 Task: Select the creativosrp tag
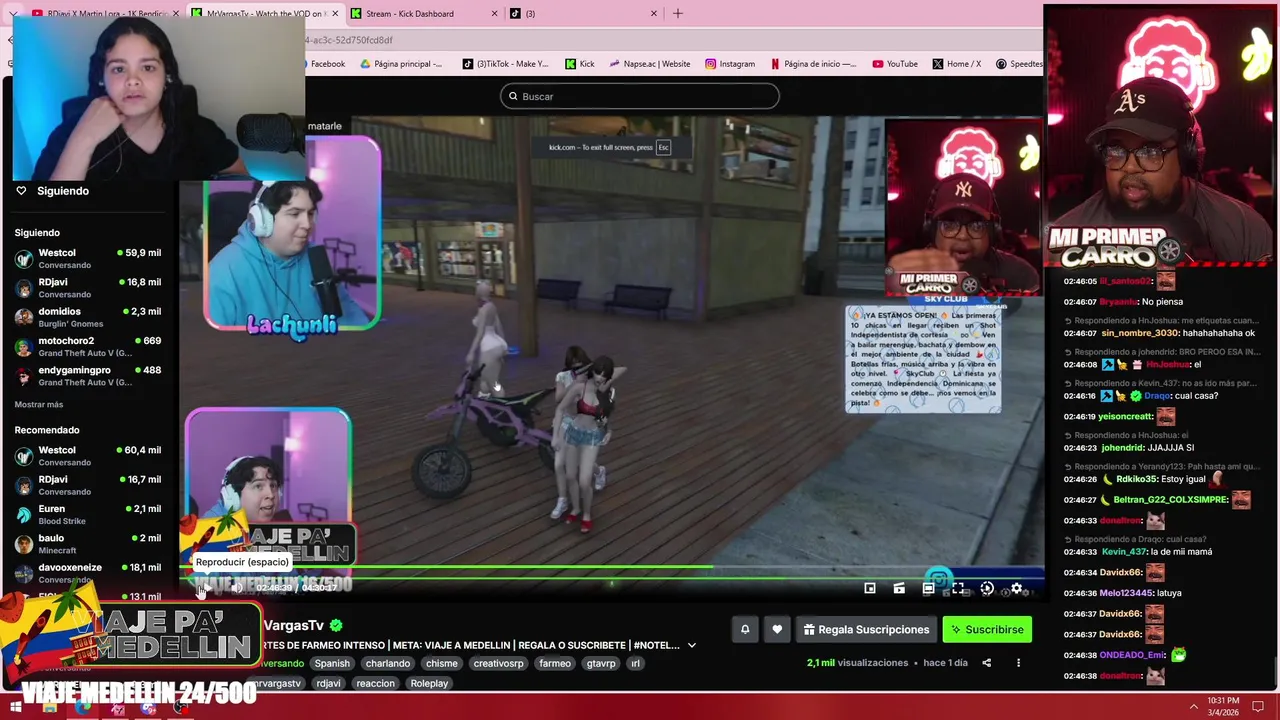pos(498,663)
